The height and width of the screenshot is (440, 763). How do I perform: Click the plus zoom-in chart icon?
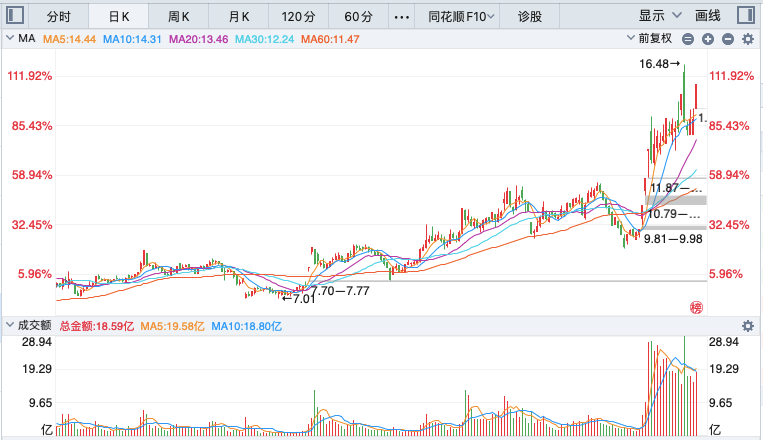[708, 39]
